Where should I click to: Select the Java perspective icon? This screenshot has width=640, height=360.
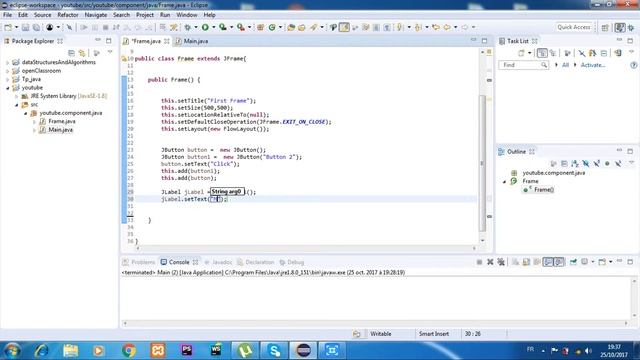[620, 27]
